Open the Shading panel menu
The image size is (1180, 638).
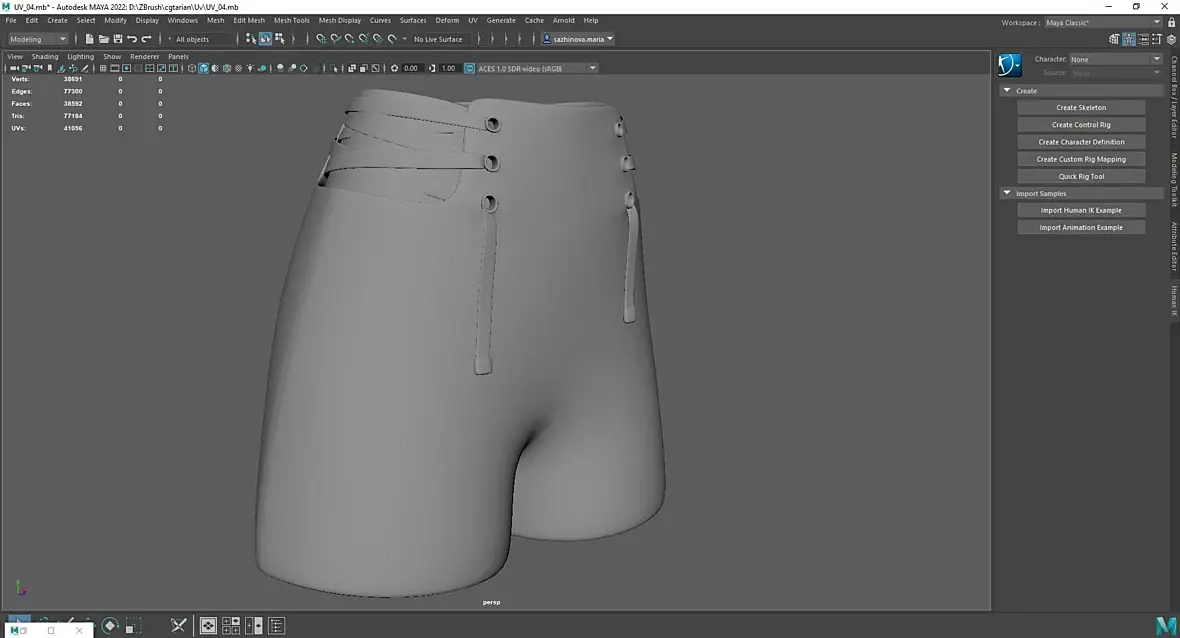[45, 56]
